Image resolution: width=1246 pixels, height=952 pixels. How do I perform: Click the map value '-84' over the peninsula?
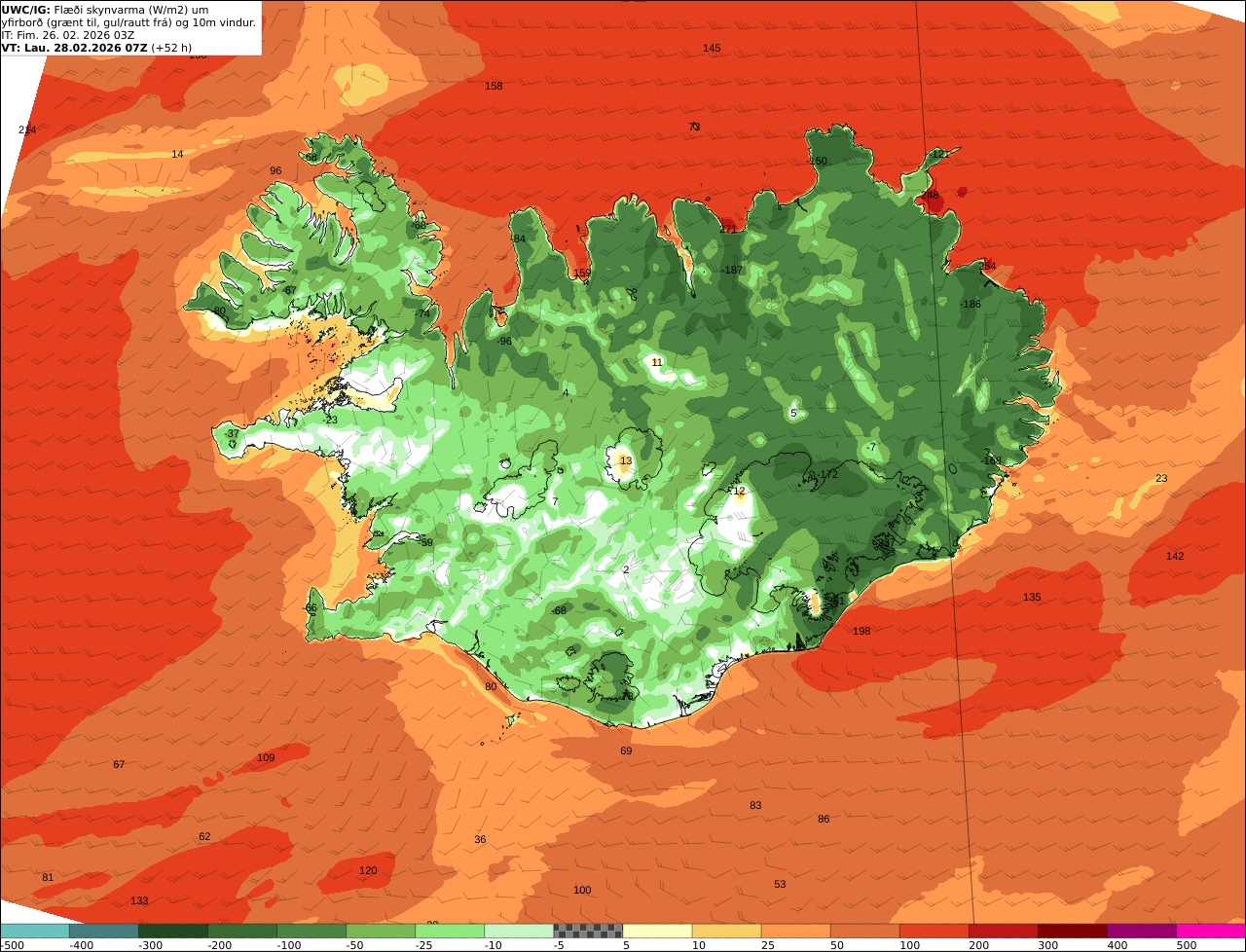(x=518, y=238)
